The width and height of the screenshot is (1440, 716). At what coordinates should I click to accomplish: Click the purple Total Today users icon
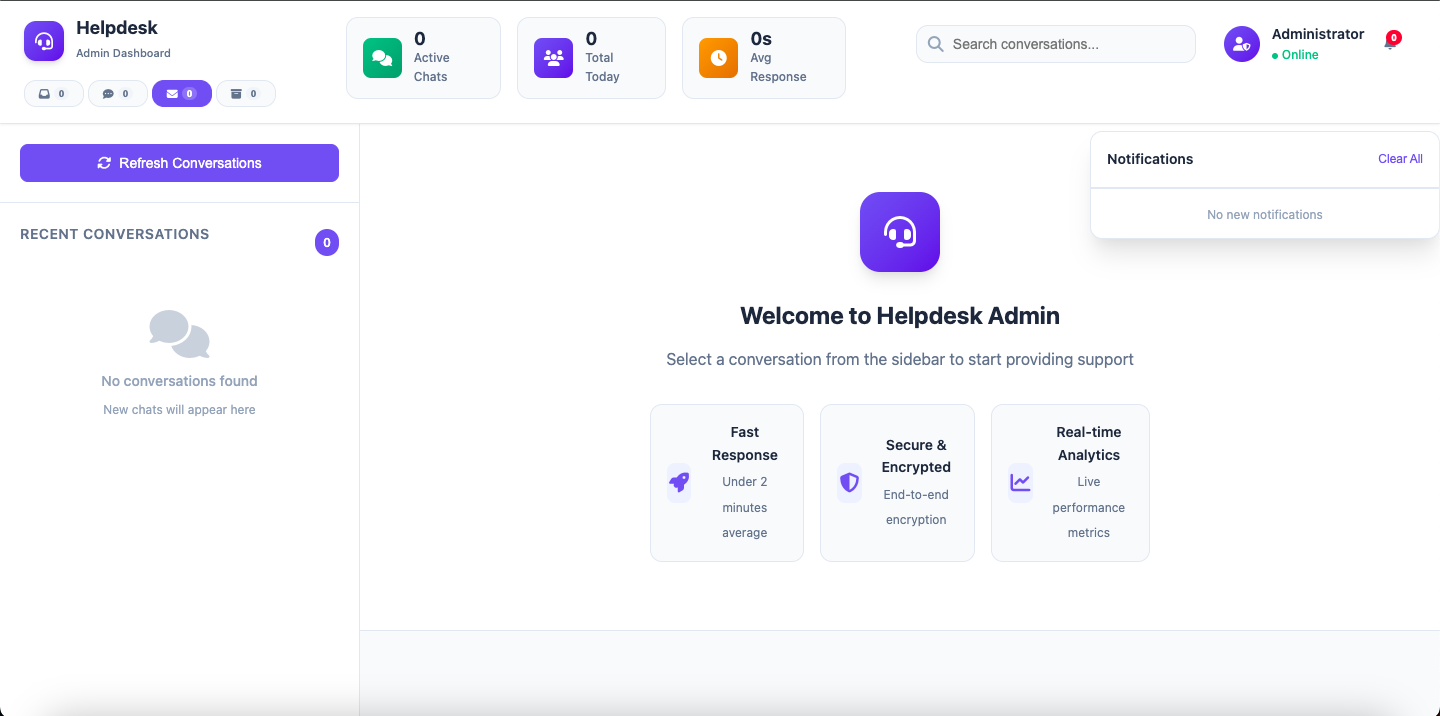click(553, 58)
